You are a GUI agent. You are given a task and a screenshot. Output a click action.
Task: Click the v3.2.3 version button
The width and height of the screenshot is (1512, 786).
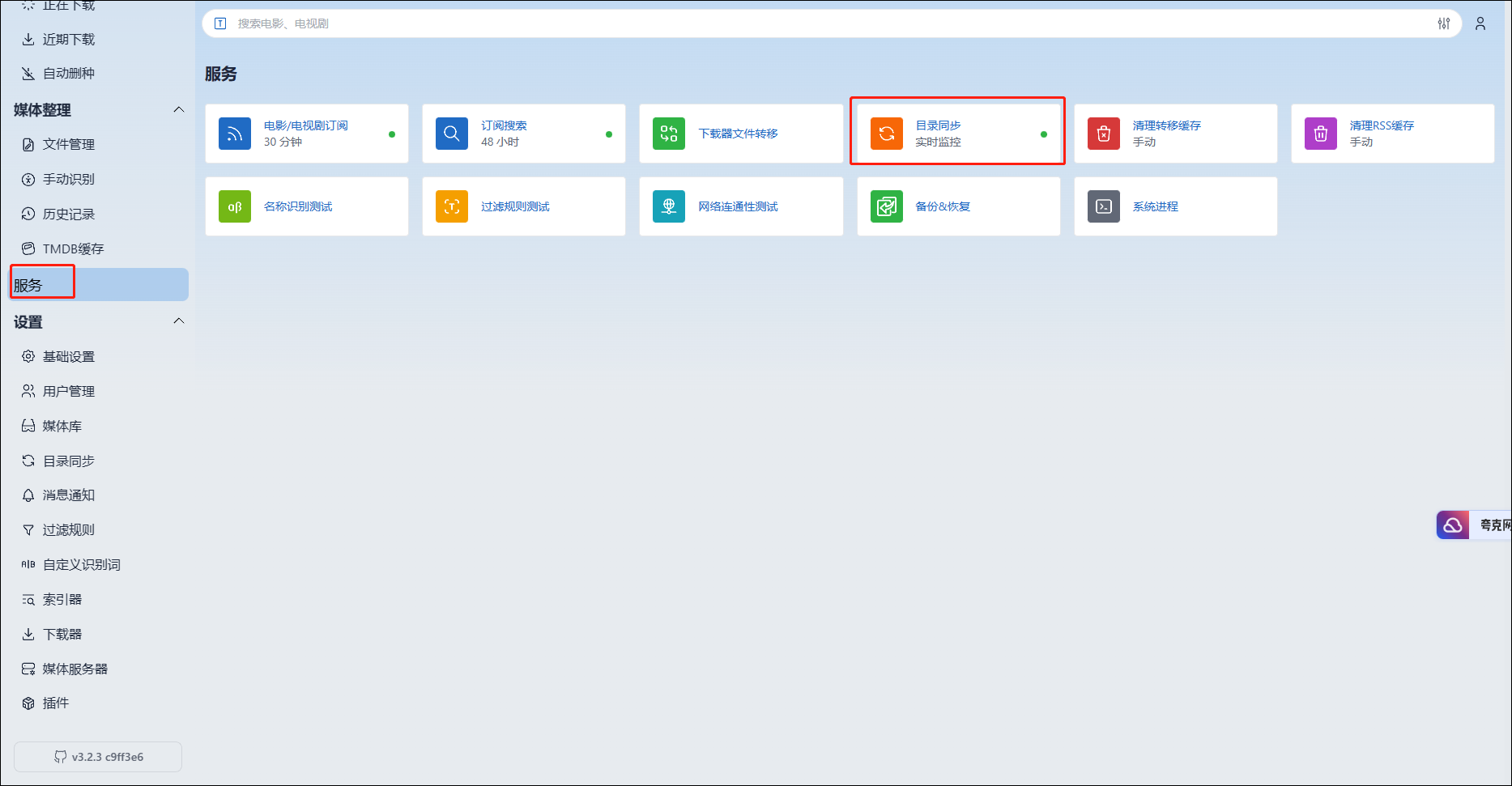98,757
